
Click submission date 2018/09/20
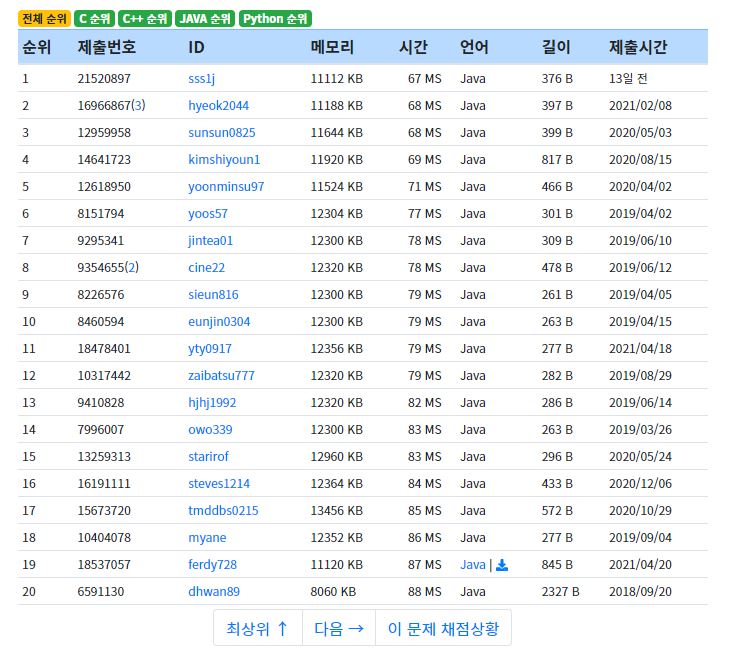[x=640, y=591]
